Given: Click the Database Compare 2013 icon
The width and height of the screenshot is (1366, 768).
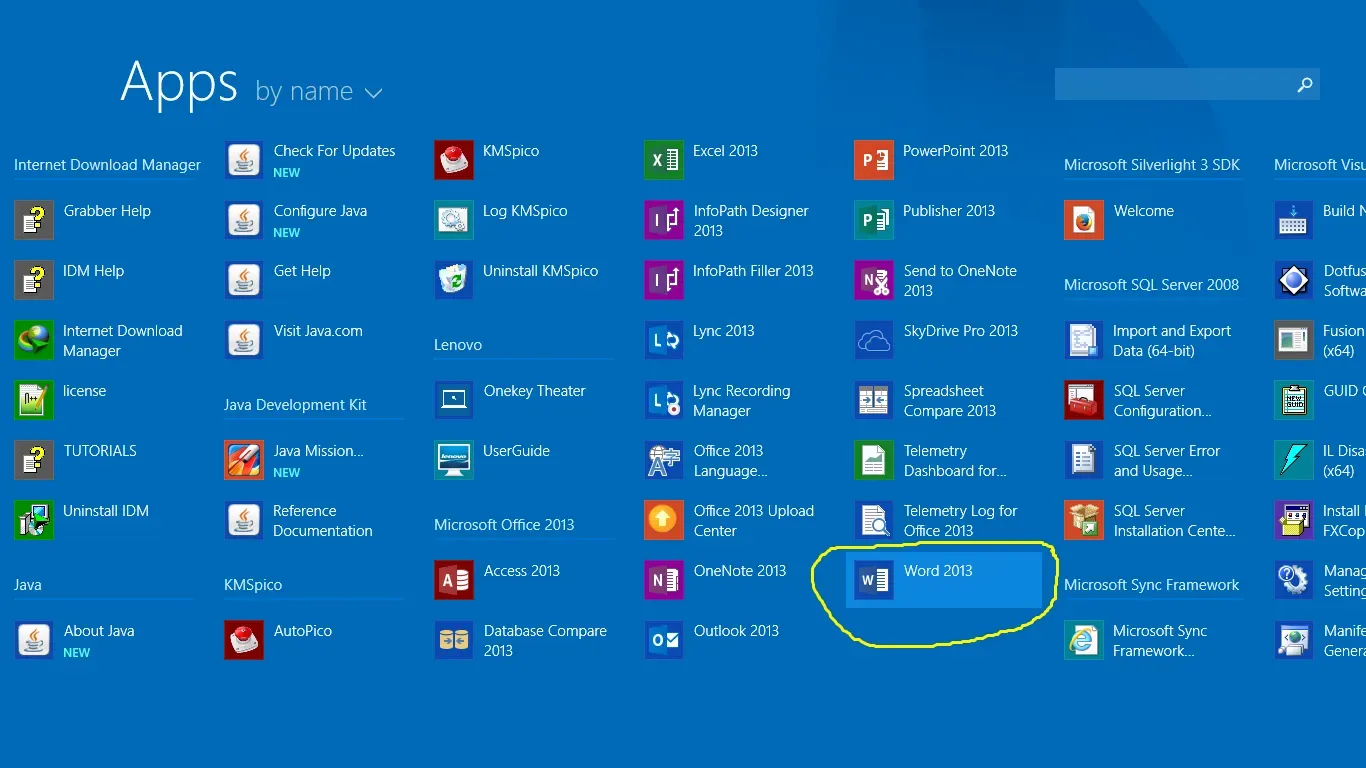Looking at the screenshot, I should click(x=454, y=640).
